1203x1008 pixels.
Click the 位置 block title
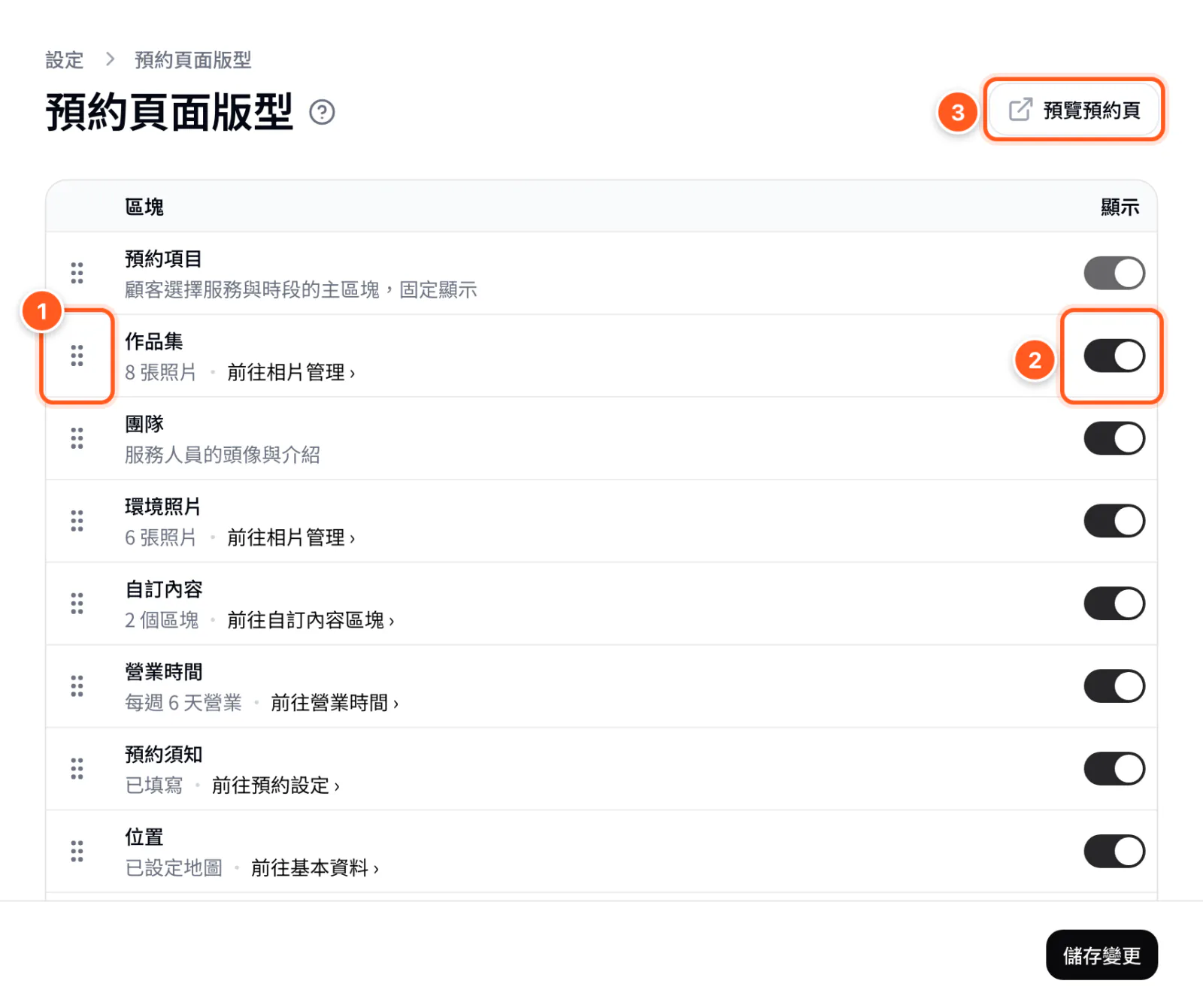(x=144, y=837)
